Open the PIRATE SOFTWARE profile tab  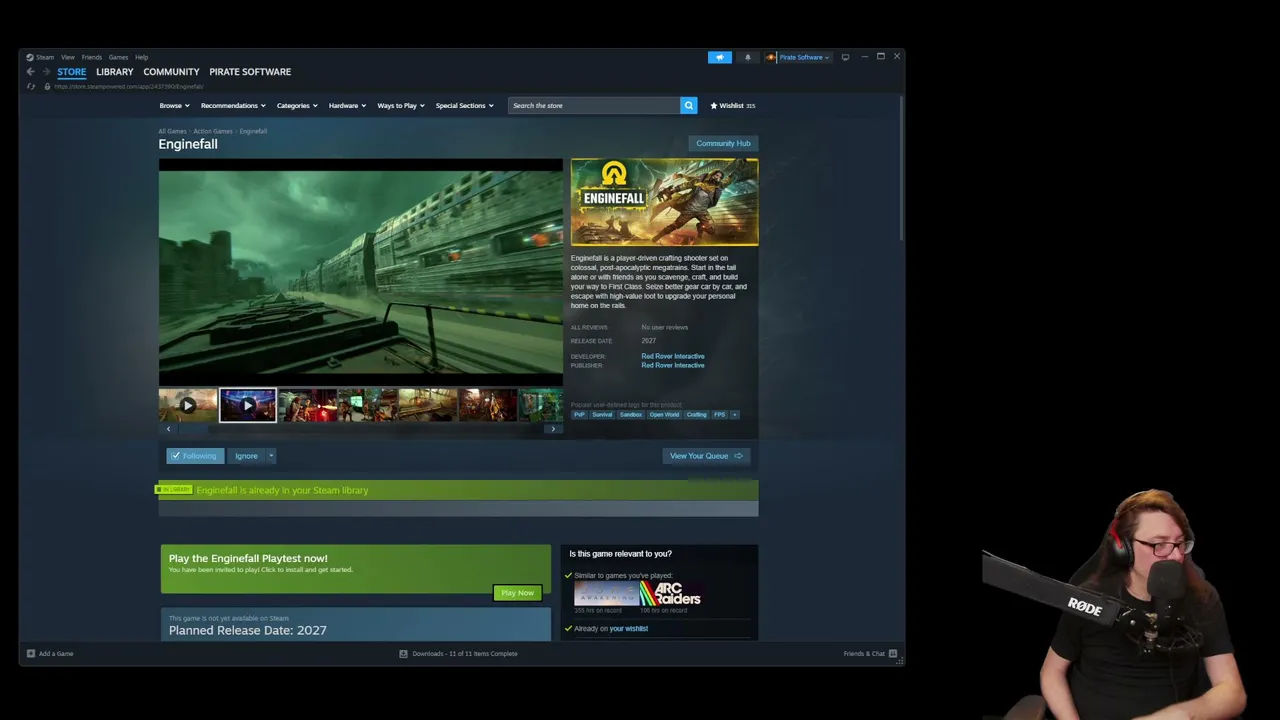[x=250, y=72]
